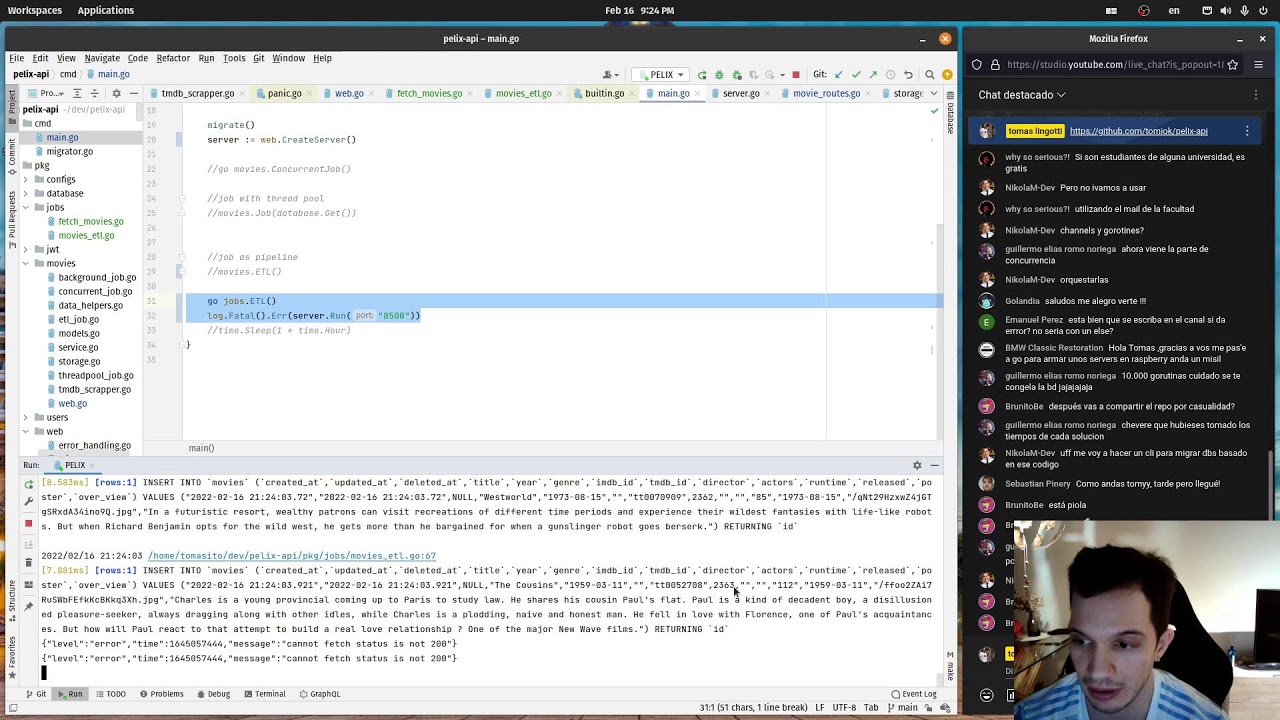Stop the process in Run panel
This screenshot has height=720, width=1280.
tap(29, 523)
